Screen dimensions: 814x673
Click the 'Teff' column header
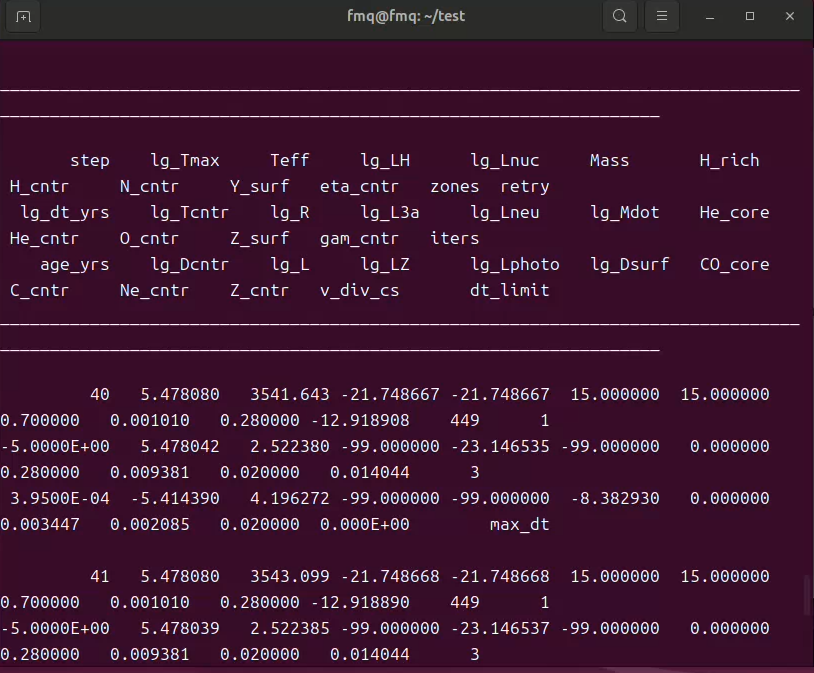(290, 160)
